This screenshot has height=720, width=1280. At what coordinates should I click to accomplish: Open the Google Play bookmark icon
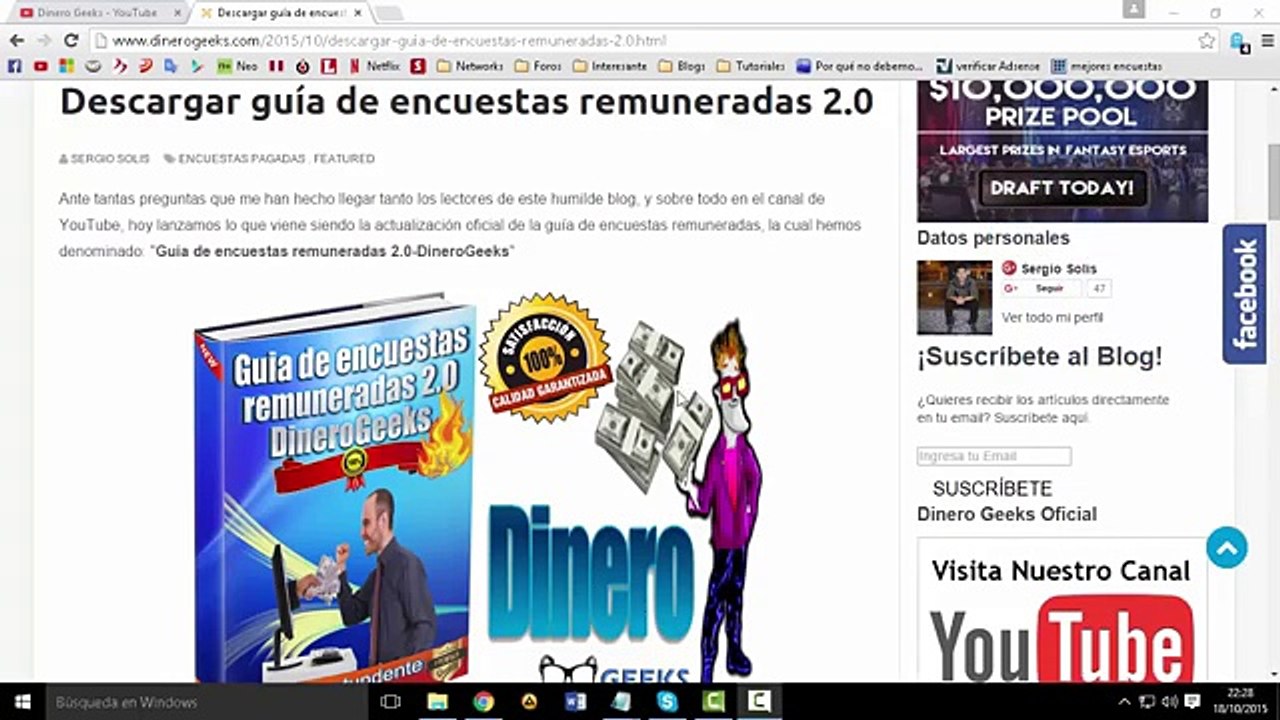click(x=197, y=66)
